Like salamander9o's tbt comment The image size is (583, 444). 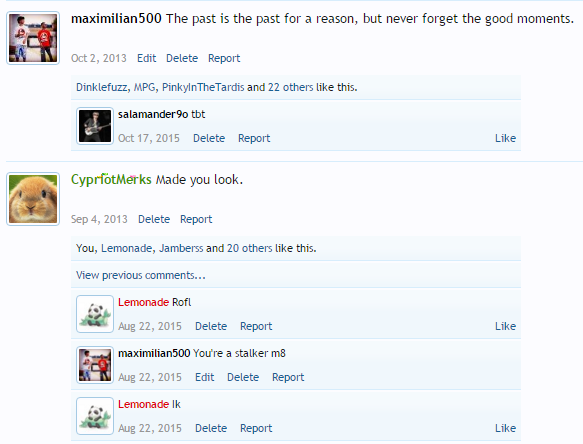(x=505, y=138)
